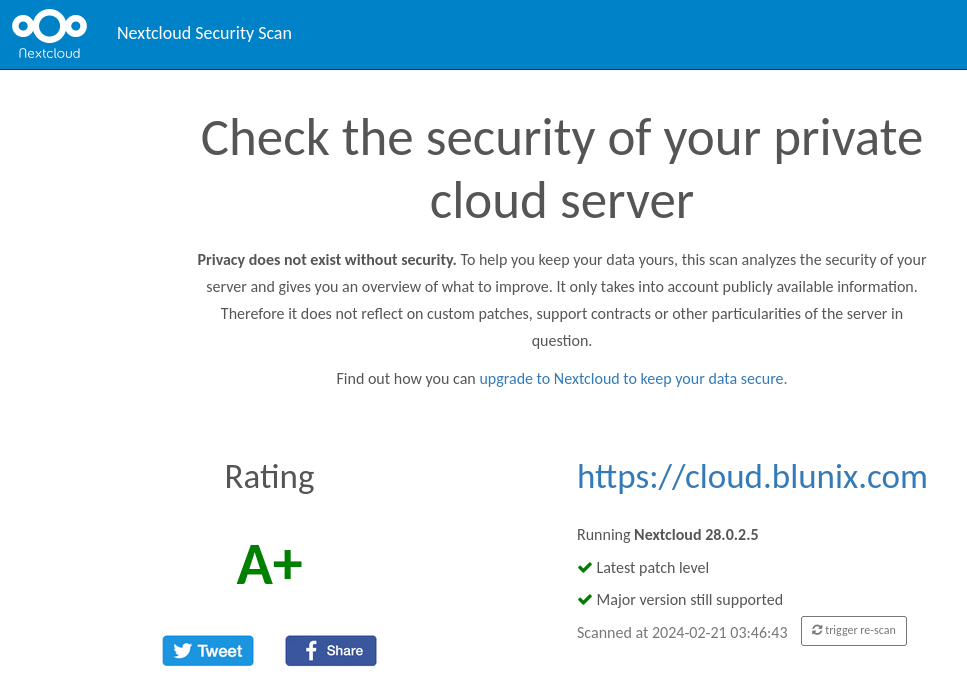Image resolution: width=967 pixels, height=694 pixels.
Task: Select the green A+ rating symbol
Action: tap(268, 563)
